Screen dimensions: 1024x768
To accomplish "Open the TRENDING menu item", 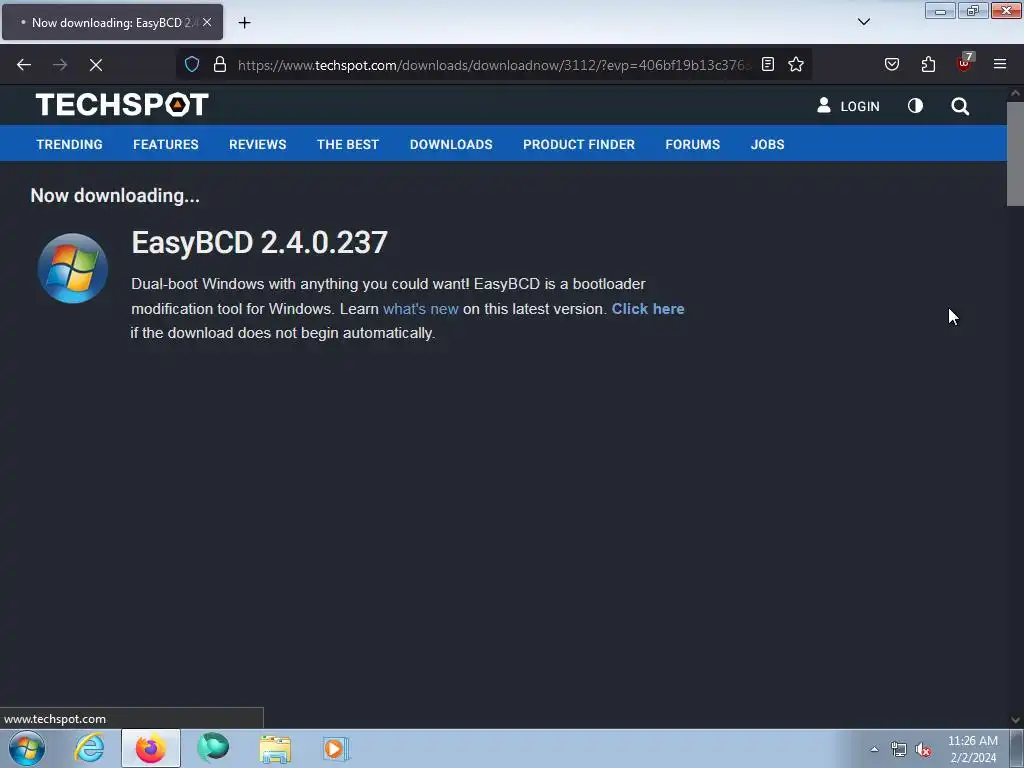I will 69,144.
